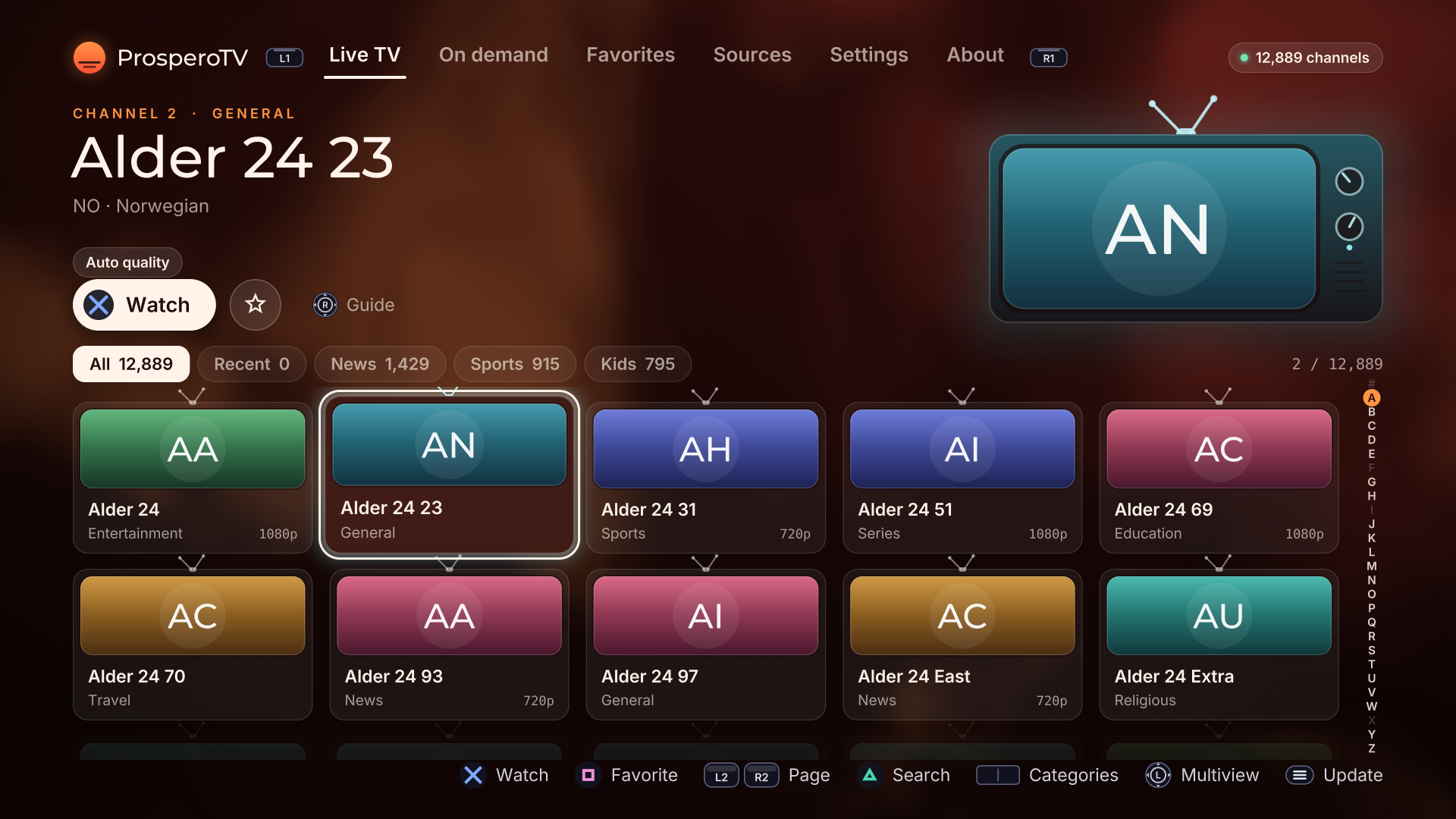Open the About tab
This screenshot has width=1456, height=819.
(975, 55)
